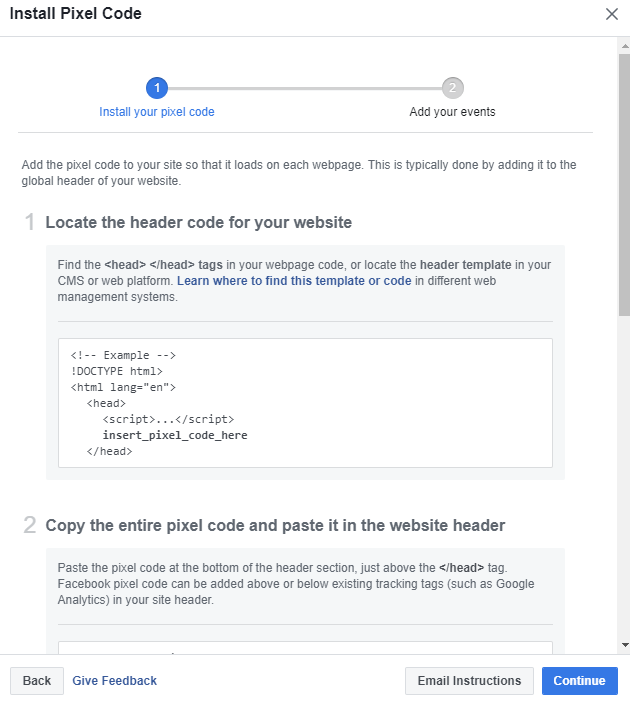Screen dimensions: 630x702
Task: Click heading 'Copy the entire pixel code and paste it'
Action: [x=275, y=526]
